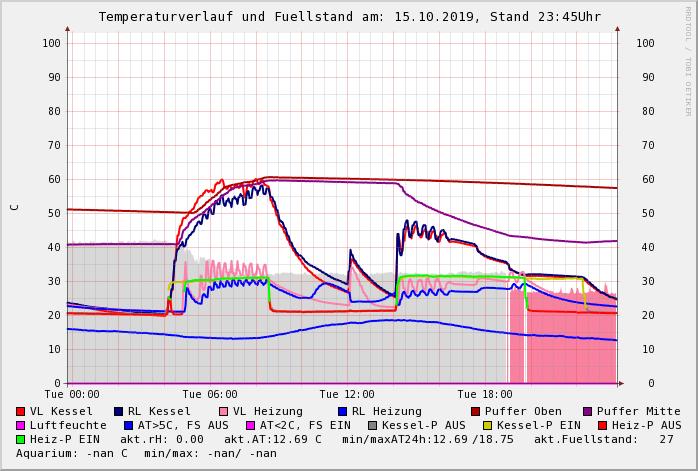Click the dark blue RL Kessel legend swatch
Screen dimensions: 698x471
click(119, 411)
